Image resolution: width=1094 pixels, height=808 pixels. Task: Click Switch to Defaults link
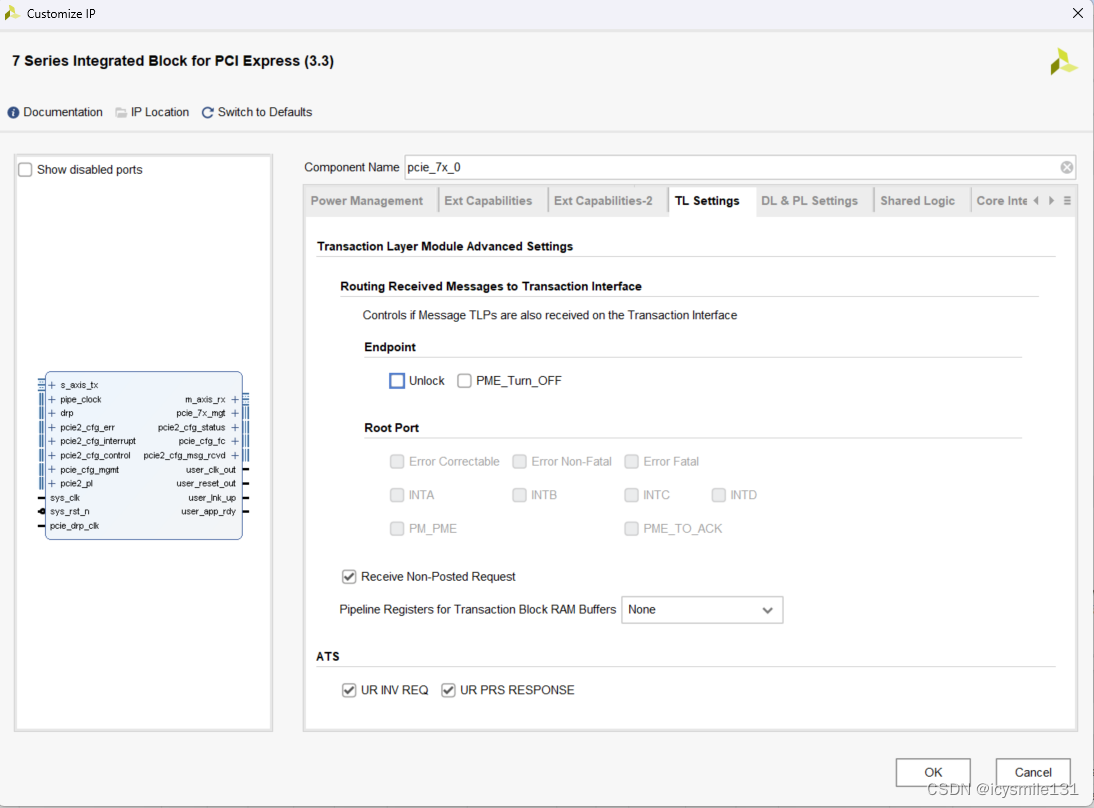pos(265,112)
